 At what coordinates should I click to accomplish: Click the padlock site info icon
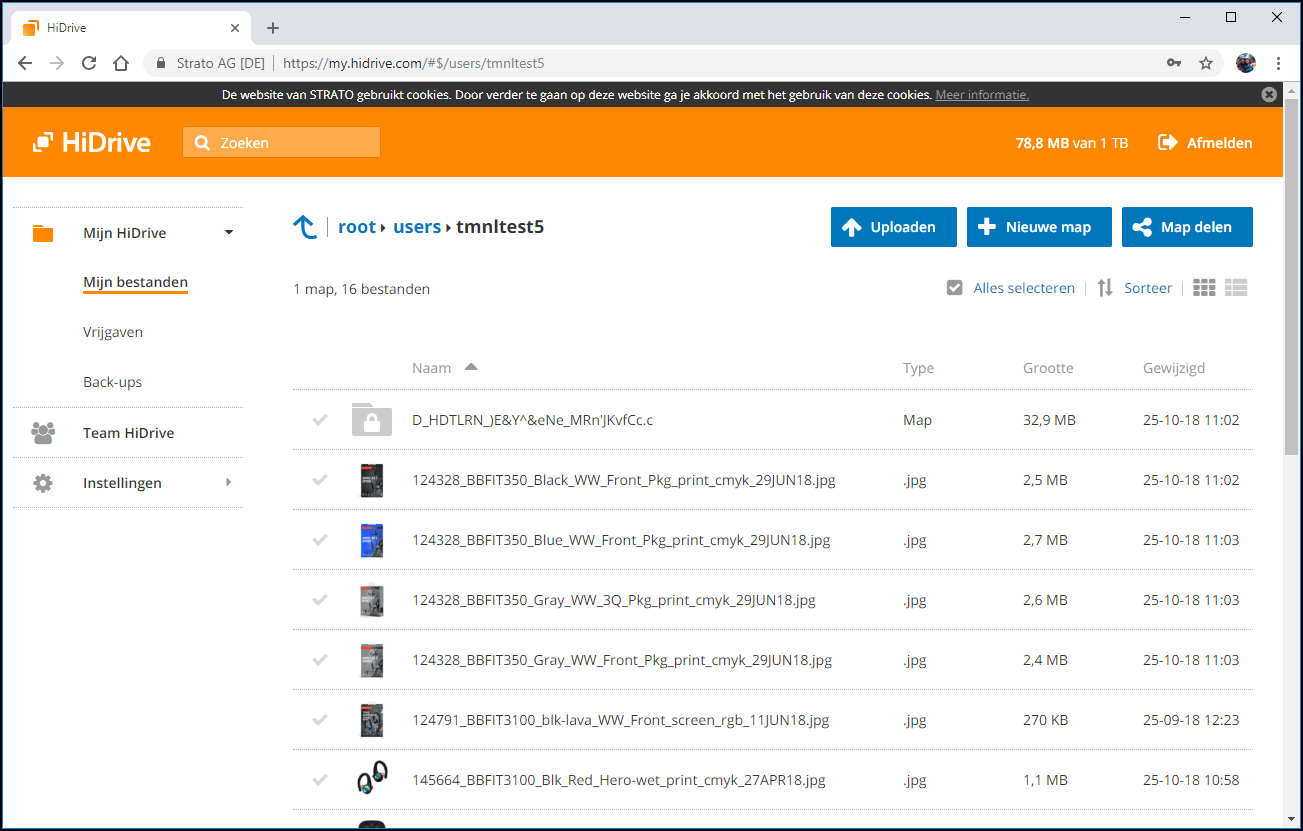click(x=160, y=63)
